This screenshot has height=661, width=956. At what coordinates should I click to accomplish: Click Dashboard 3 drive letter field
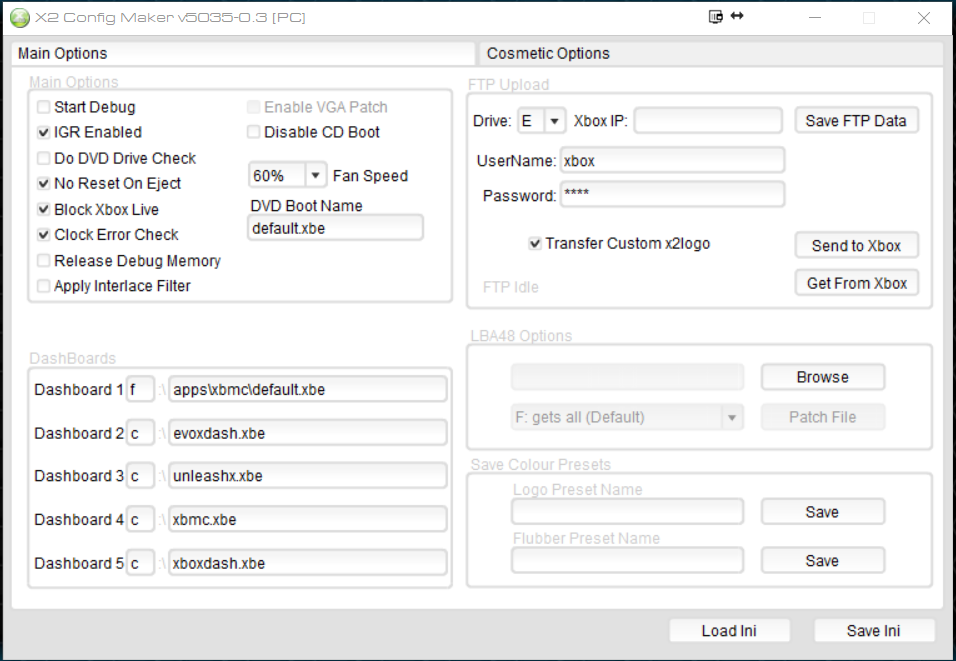coord(140,476)
